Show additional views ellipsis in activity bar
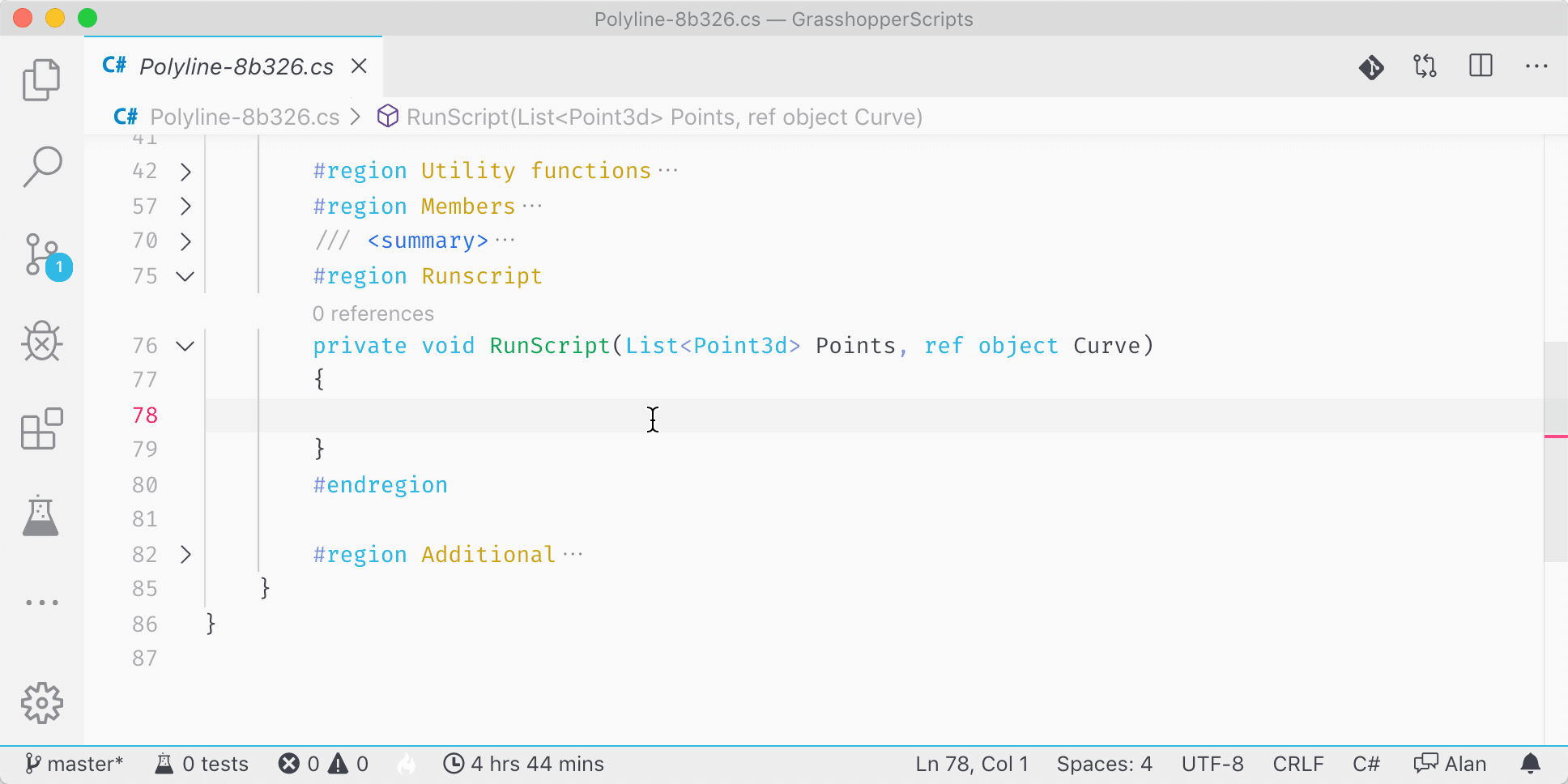The width and height of the screenshot is (1568, 784). [42, 603]
